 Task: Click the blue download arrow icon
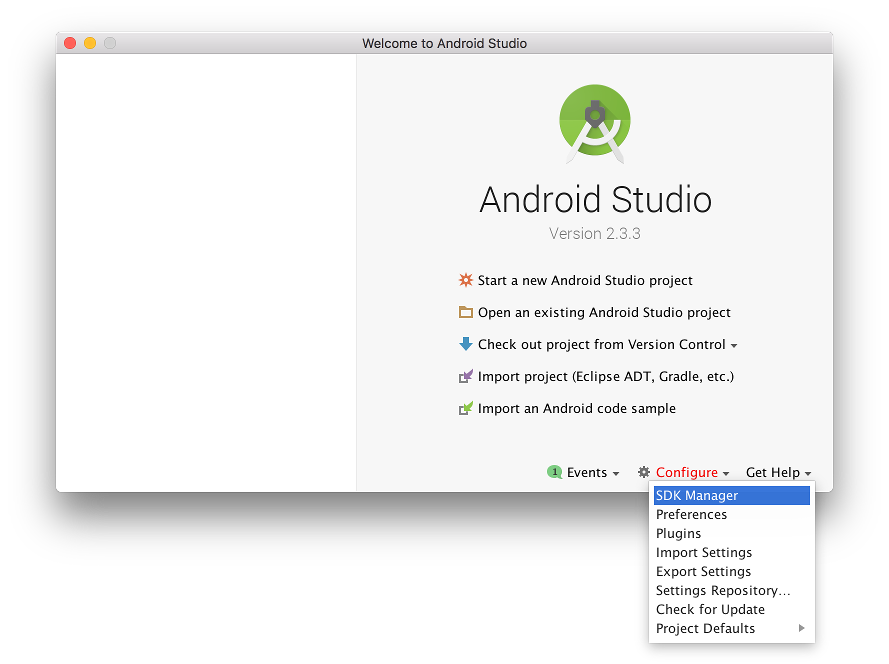(465, 344)
